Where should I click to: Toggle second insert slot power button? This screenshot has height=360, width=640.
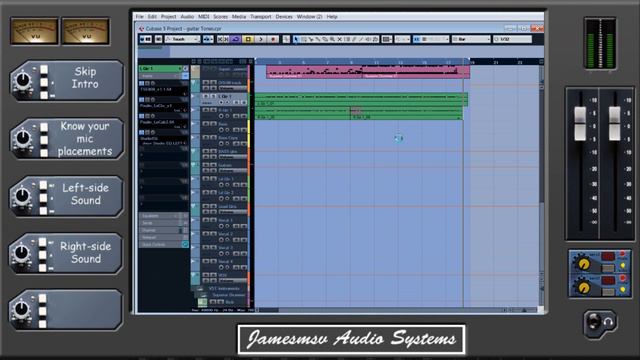pyautogui.click(x=142, y=100)
